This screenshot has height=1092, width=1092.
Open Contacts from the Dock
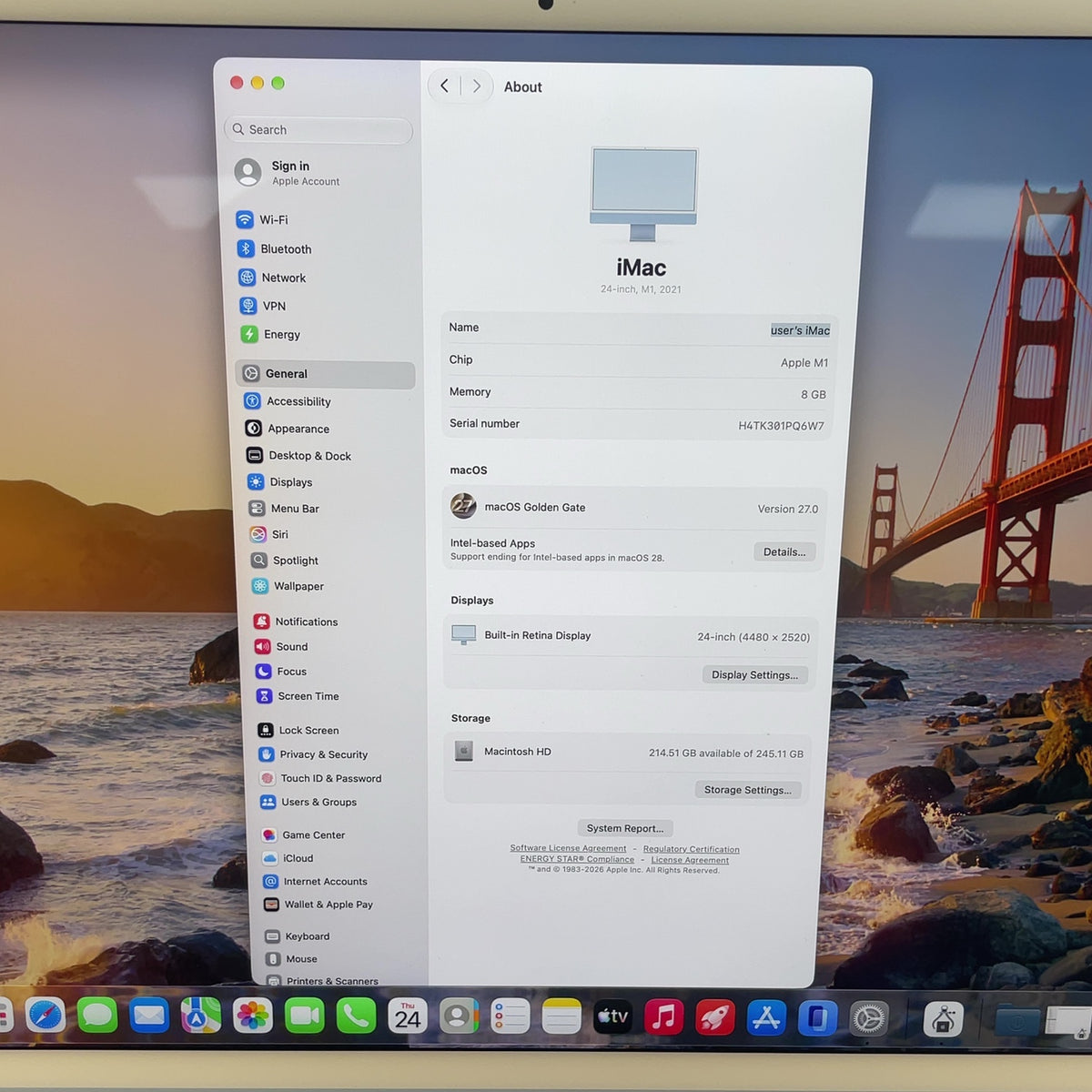459,1017
